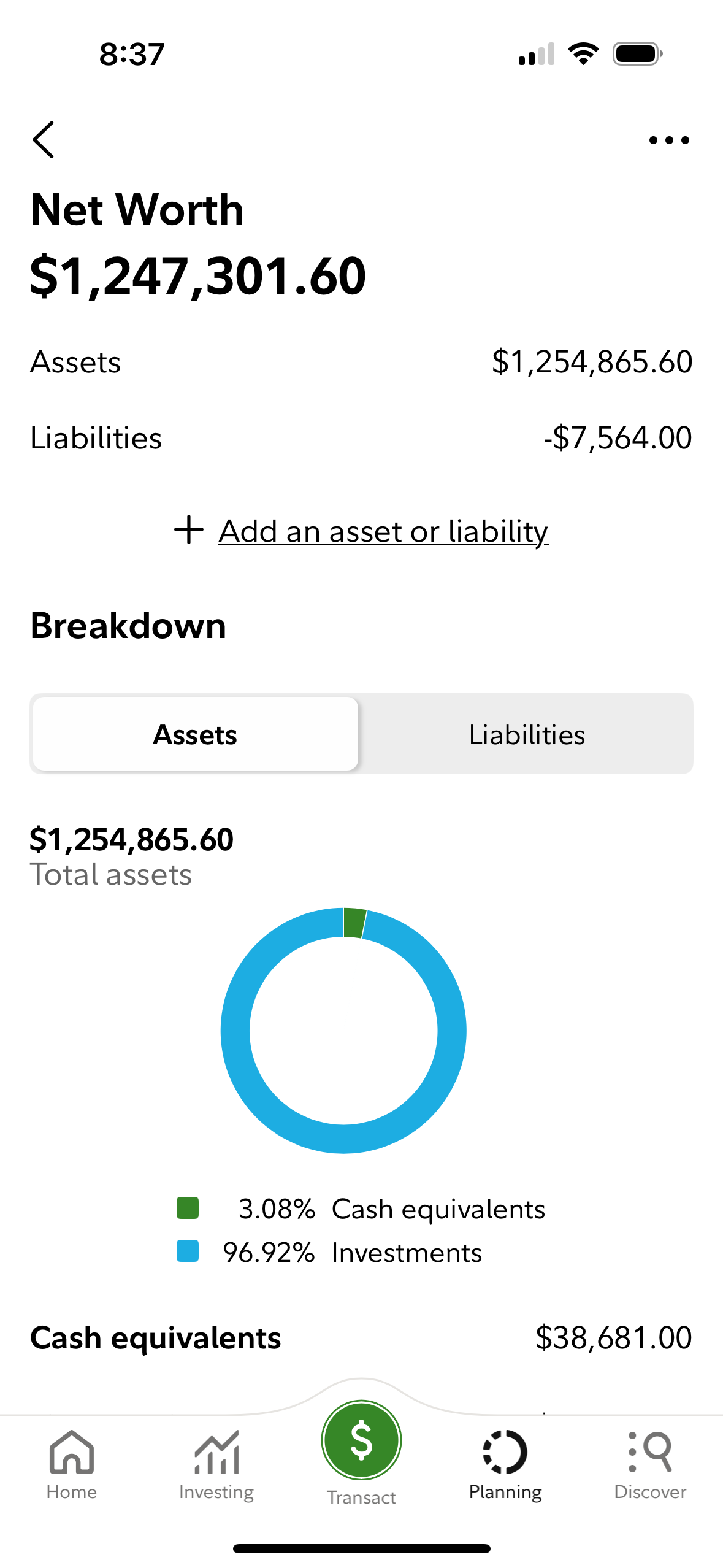Expand the Cash equivalents section
The image size is (723, 1568).
click(156, 1338)
